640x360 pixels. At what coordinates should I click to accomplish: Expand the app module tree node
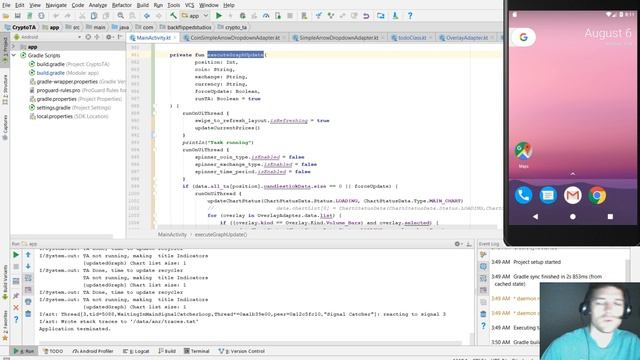click(x=13, y=47)
